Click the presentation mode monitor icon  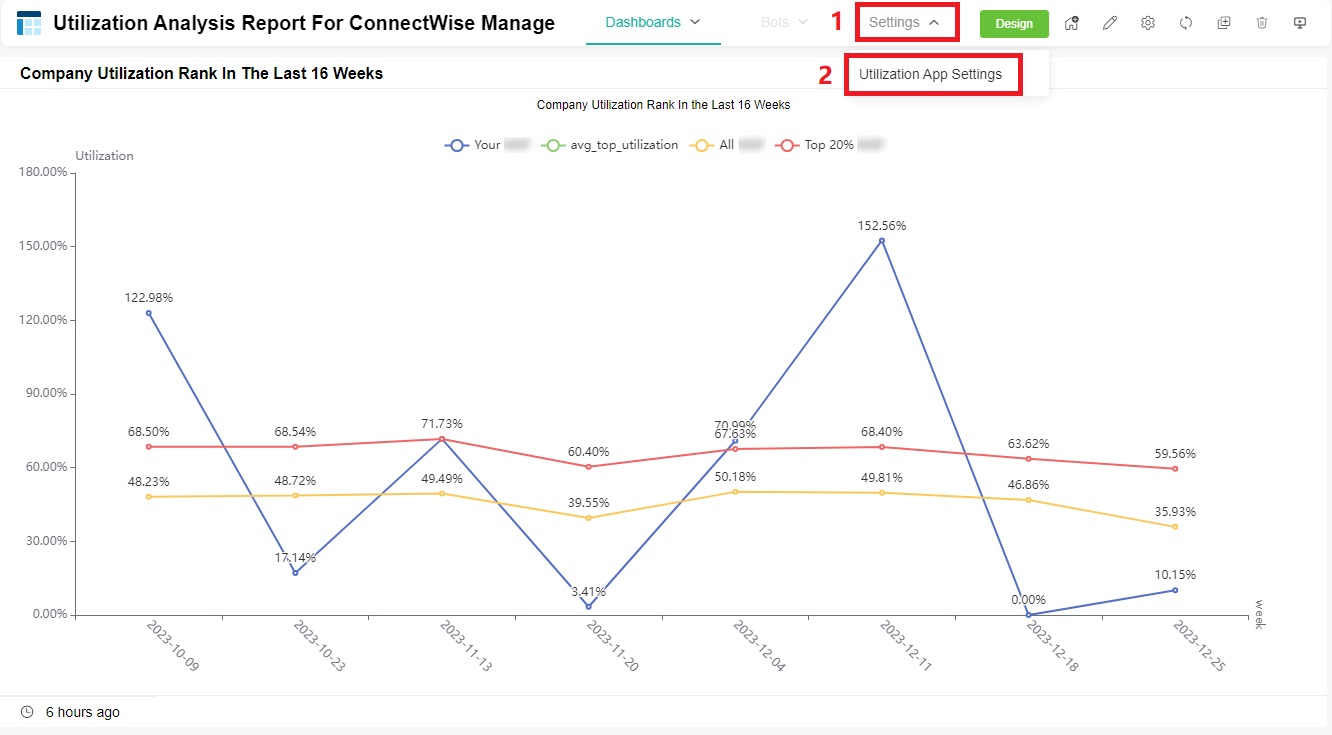(x=1300, y=23)
